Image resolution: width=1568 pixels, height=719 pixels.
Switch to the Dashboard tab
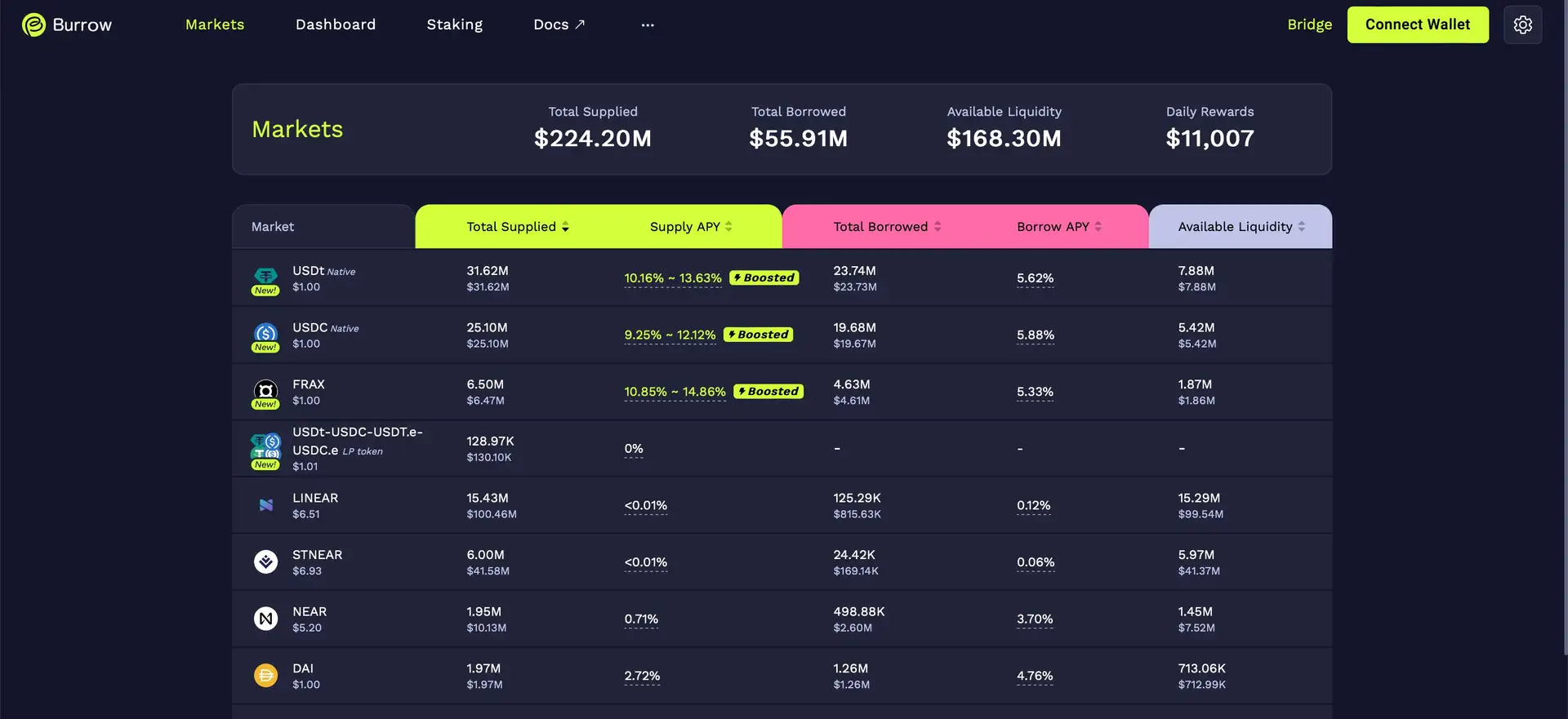336,24
